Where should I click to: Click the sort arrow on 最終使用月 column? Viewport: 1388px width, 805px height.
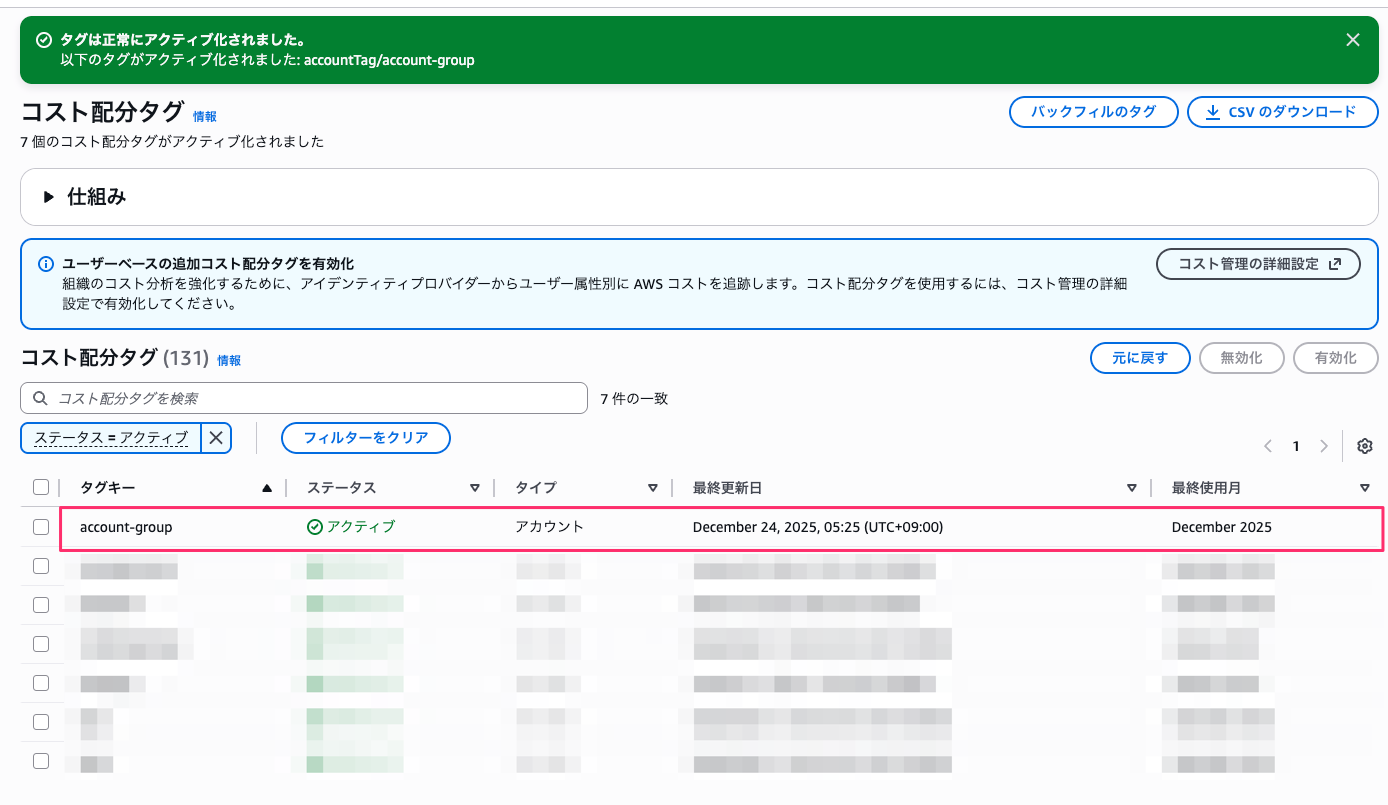click(1364, 488)
